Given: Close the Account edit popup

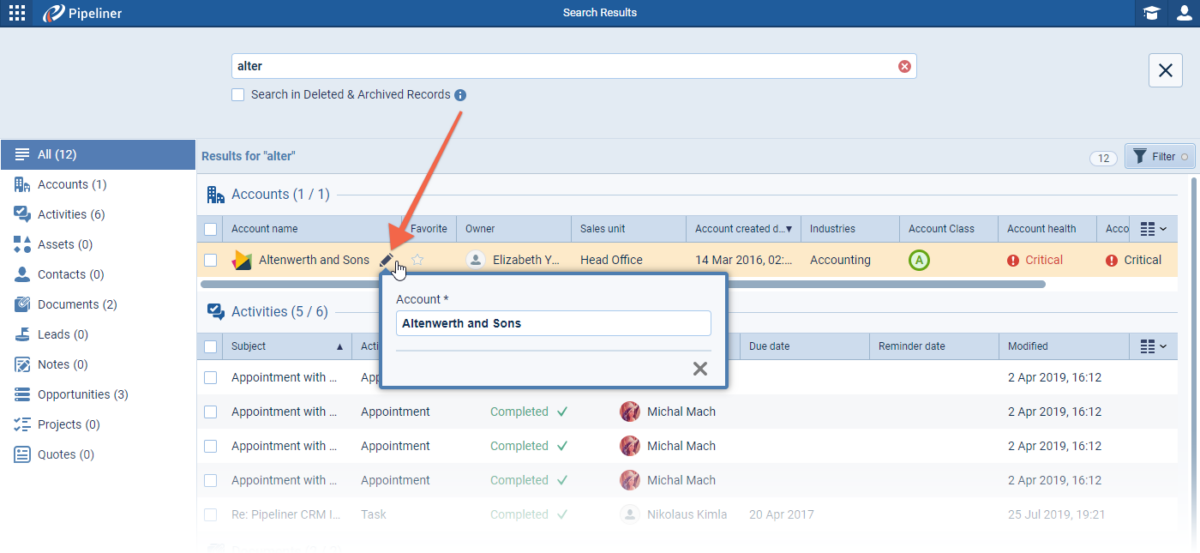Looking at the screenshot, I should pos(700,369).
